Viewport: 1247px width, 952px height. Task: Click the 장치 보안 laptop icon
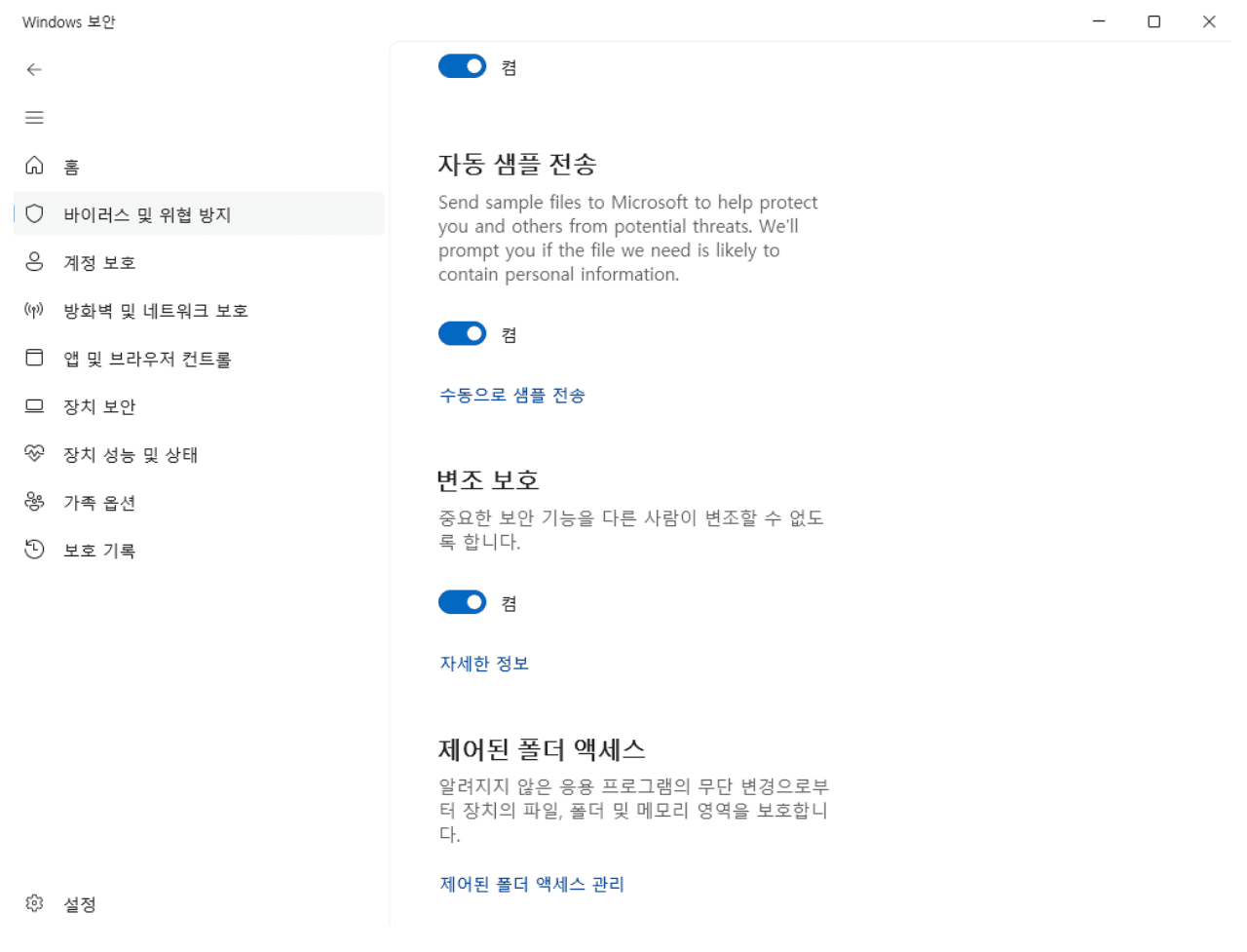[x=34, y=406]
